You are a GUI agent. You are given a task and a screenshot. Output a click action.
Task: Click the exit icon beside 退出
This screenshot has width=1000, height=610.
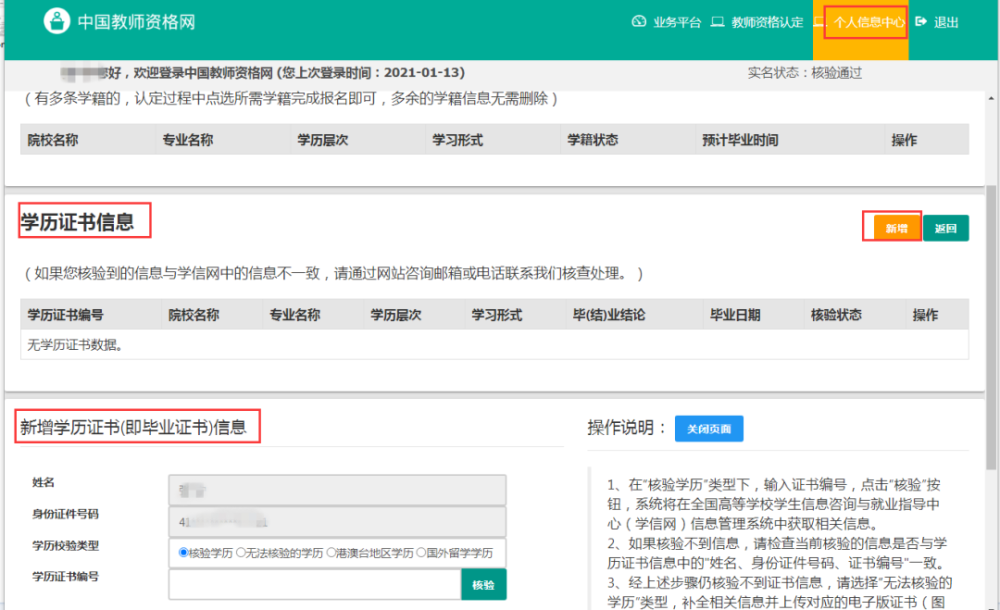pyautogui.click(x=920, y=22)
